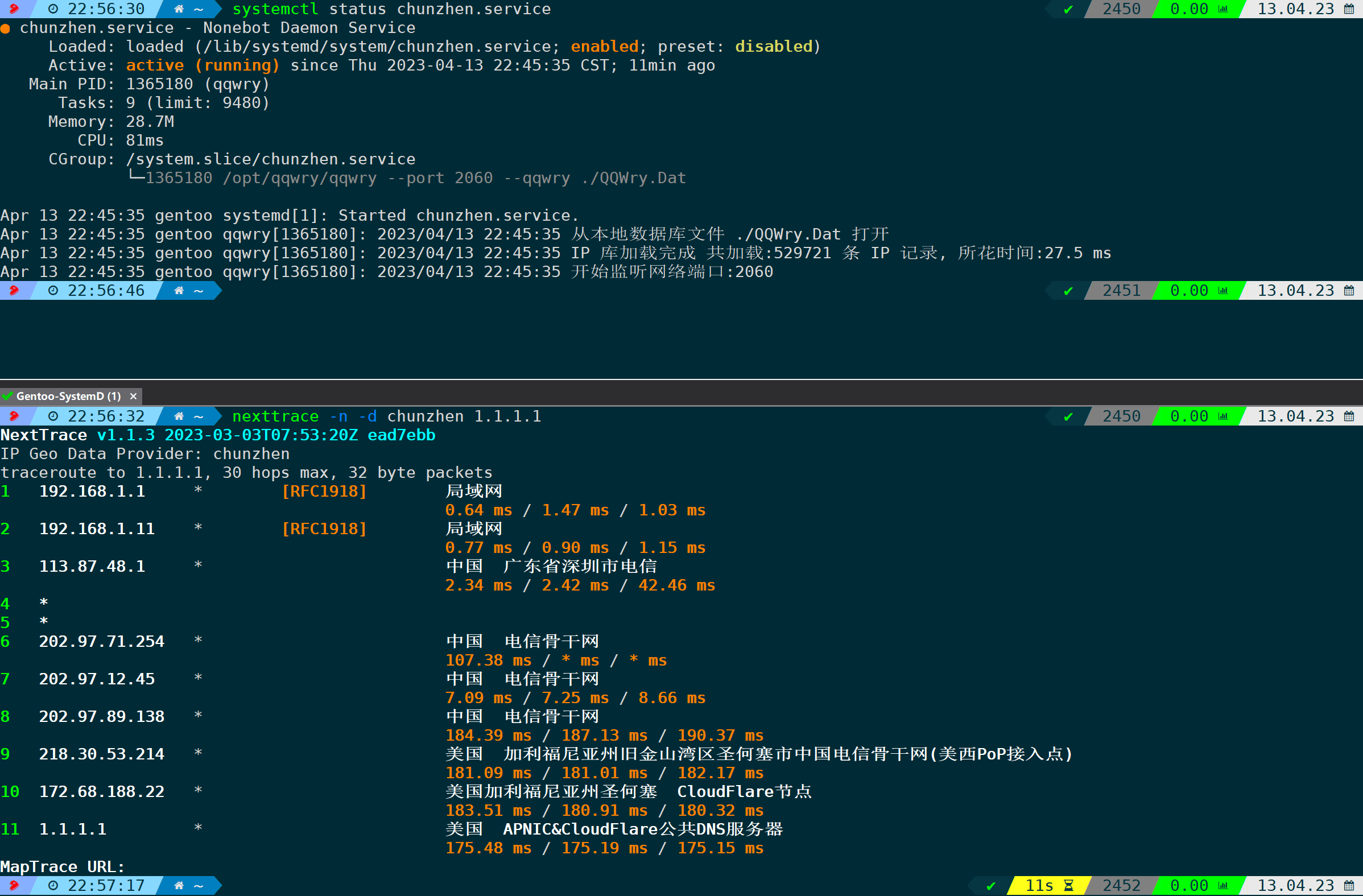Click the green checkmark on the systemctl command line
The width and height of the screenshot is (1363, 896).
(x=1069, y=10)
